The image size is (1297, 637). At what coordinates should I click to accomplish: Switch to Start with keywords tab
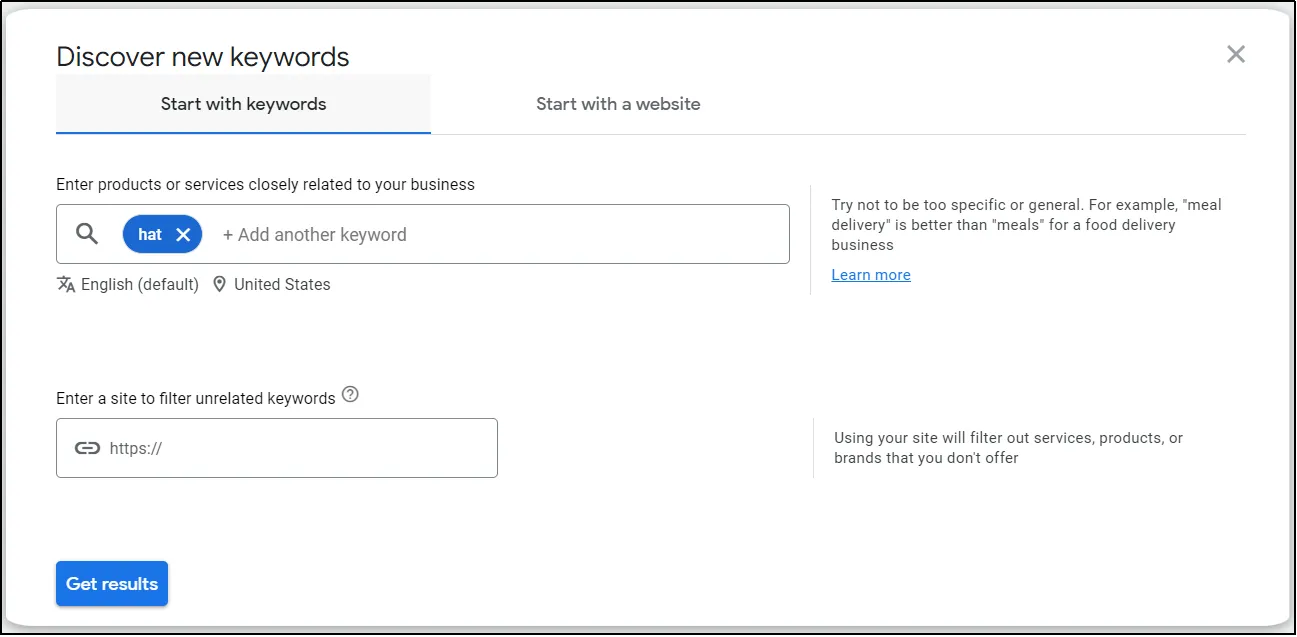pos(243,104)
